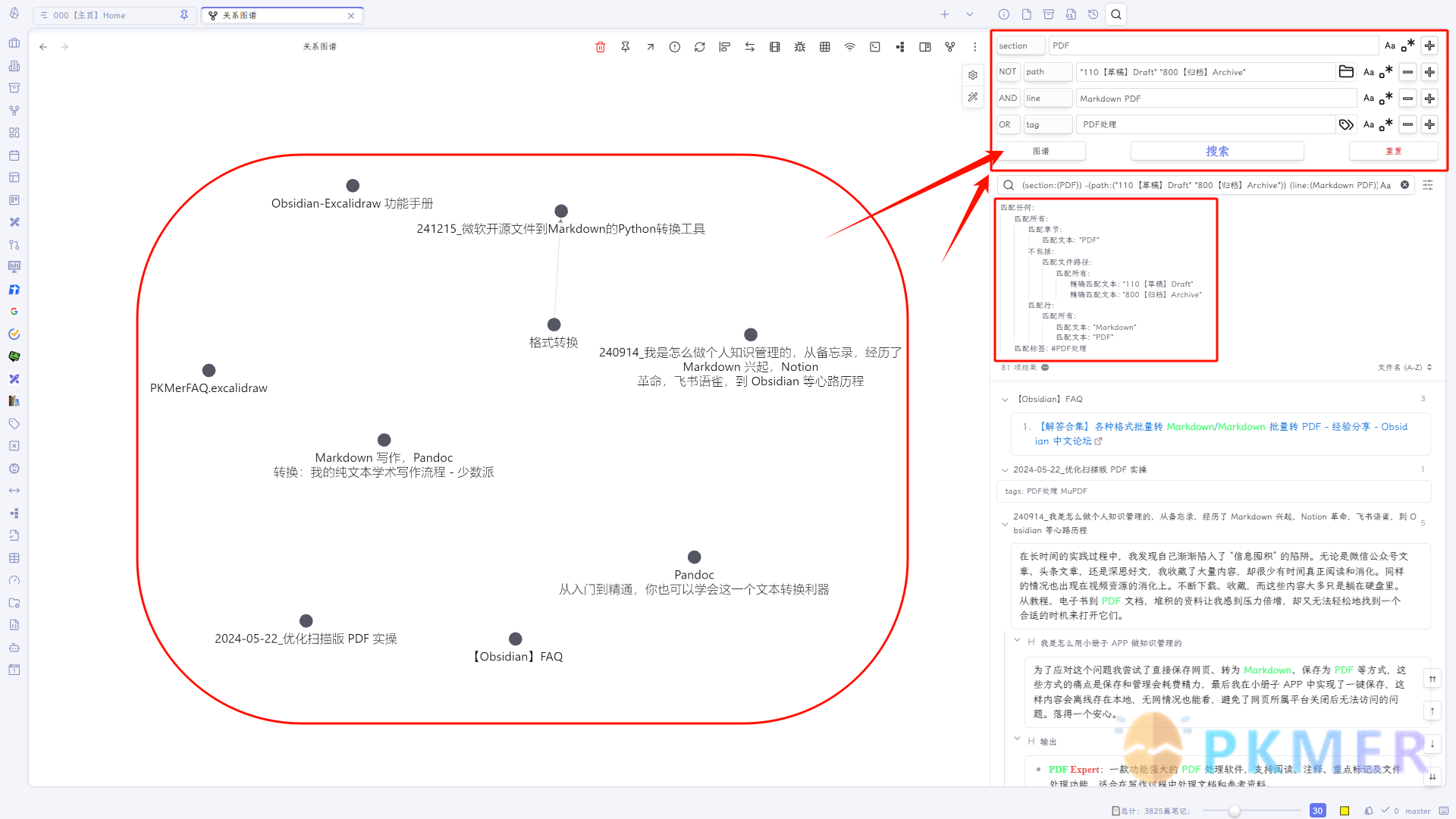Toggle regex option in path row
1456x819 pixels.
[1386, 72]
